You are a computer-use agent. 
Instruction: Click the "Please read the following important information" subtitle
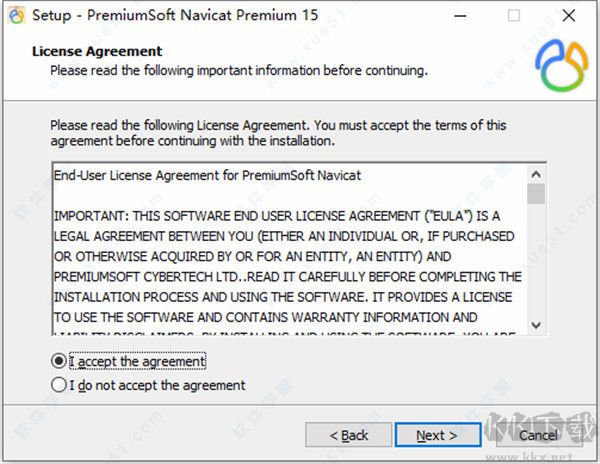point(239,70)
